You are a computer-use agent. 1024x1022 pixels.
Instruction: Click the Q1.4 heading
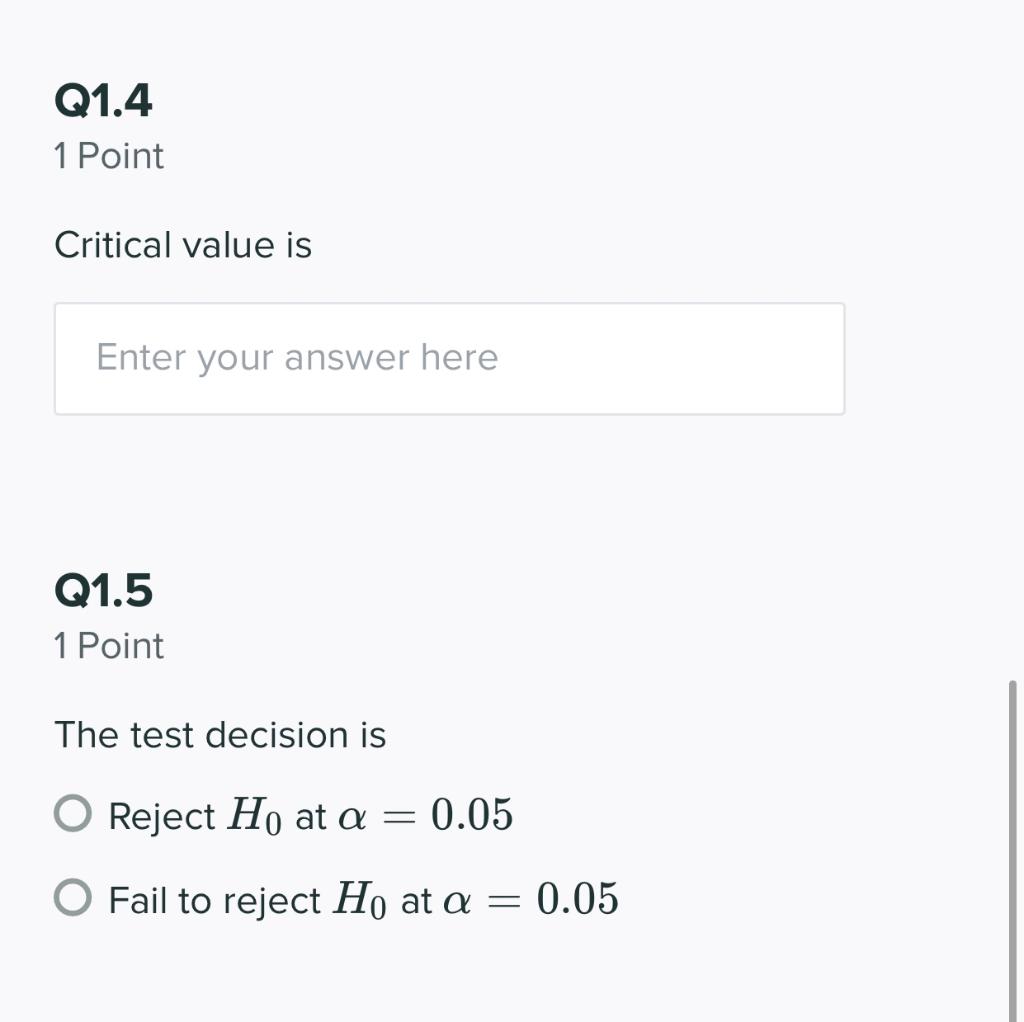tap(104, 100)
